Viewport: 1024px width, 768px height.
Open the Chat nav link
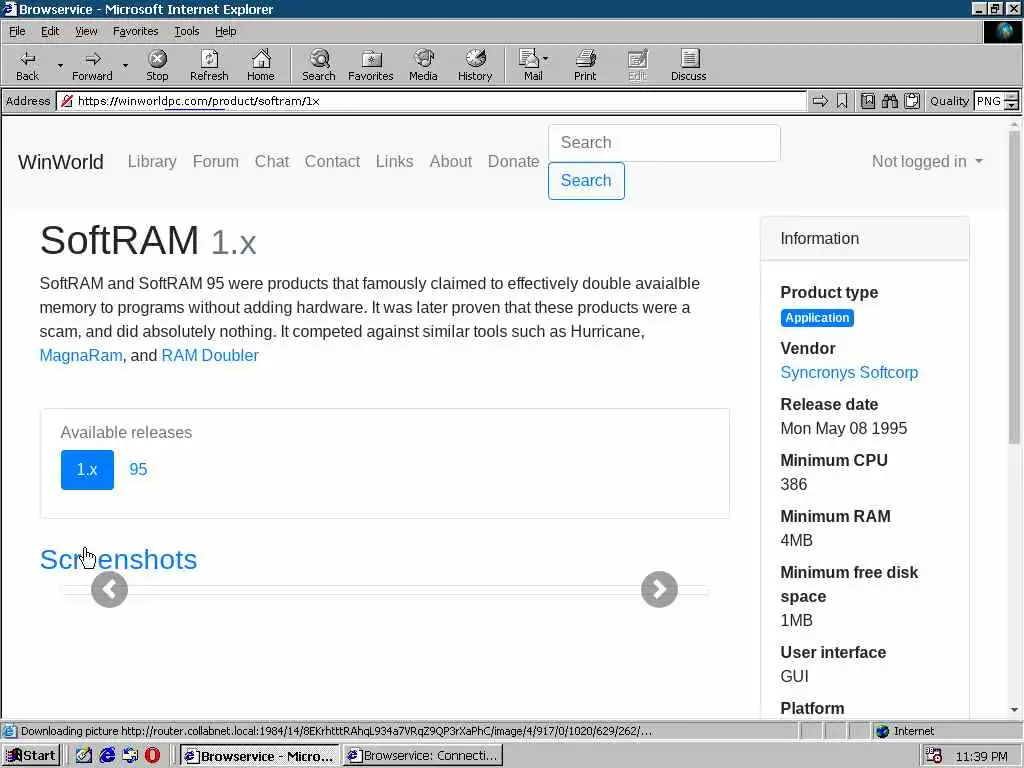[x=272, y=161]
